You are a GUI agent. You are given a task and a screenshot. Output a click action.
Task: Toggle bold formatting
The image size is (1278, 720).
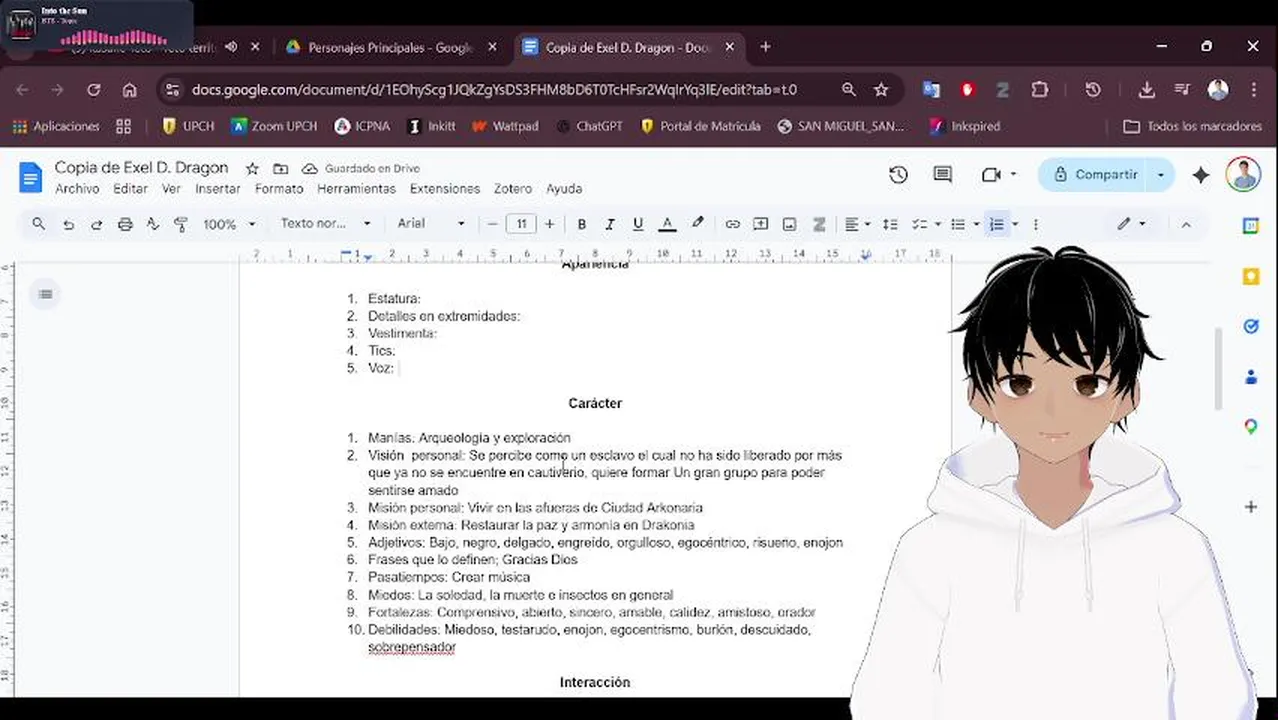click(581, 224)
